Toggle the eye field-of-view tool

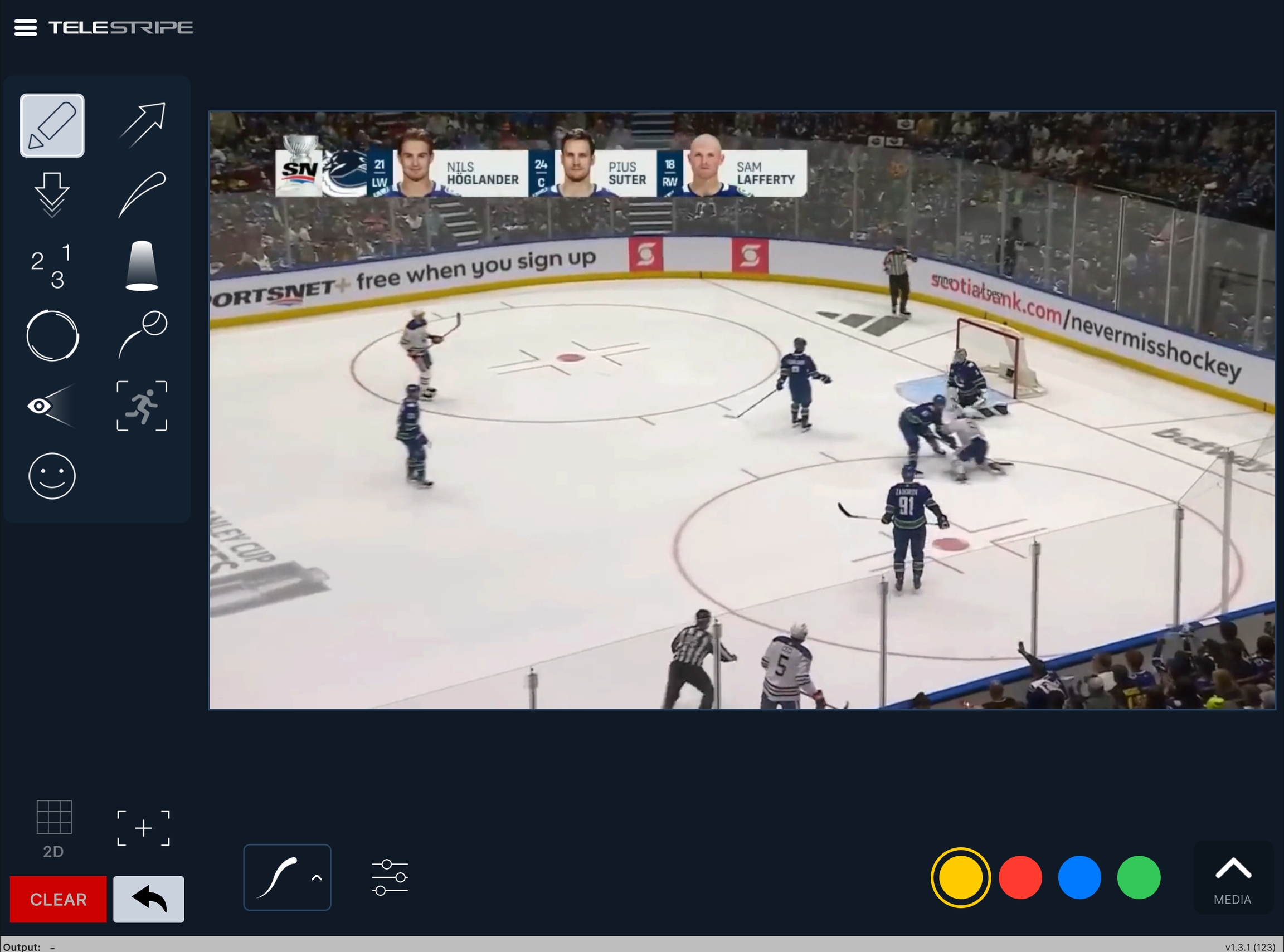coord(51,406)
